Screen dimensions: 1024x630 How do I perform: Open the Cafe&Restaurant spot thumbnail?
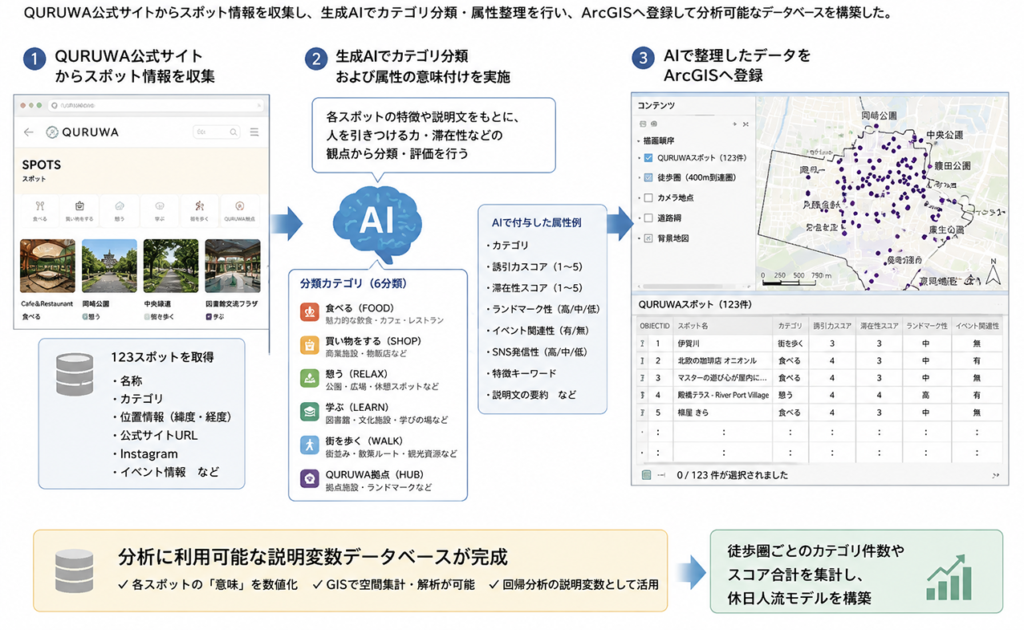48,266
